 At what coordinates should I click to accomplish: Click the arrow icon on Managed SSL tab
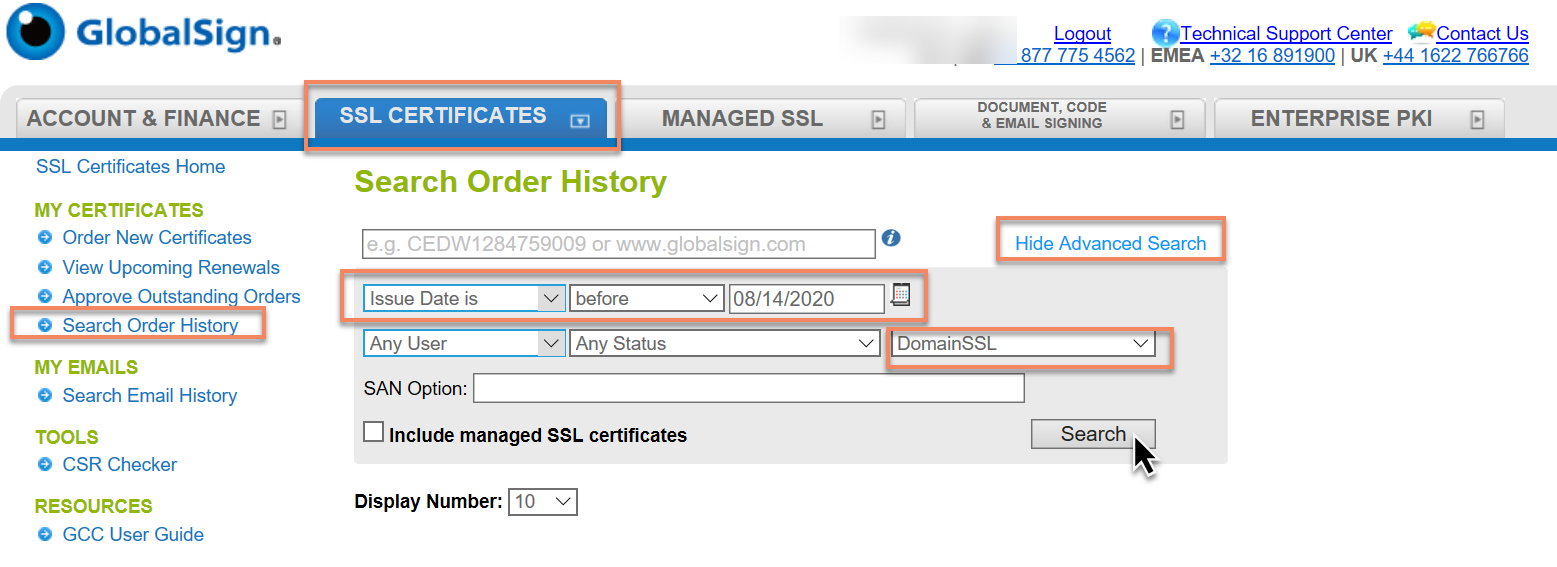click(x=878, y=119)
